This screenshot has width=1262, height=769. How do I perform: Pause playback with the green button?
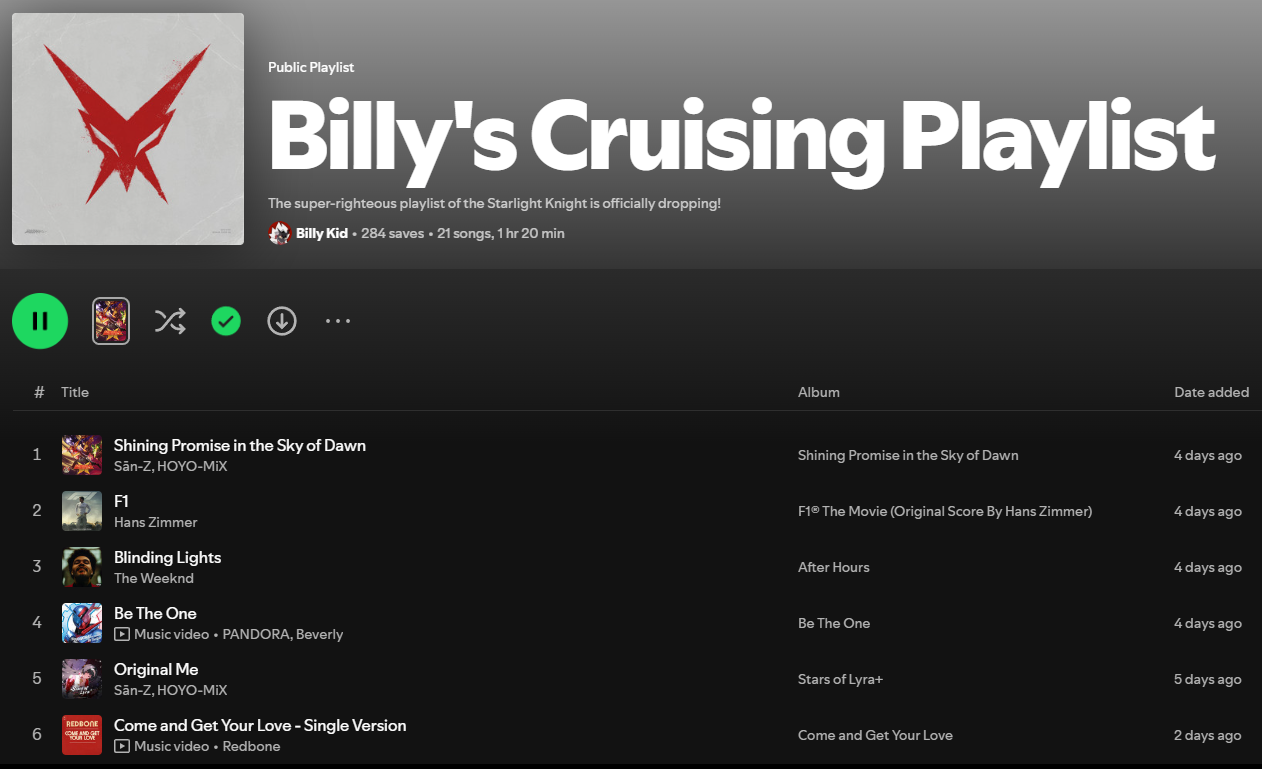coord(40,321)
